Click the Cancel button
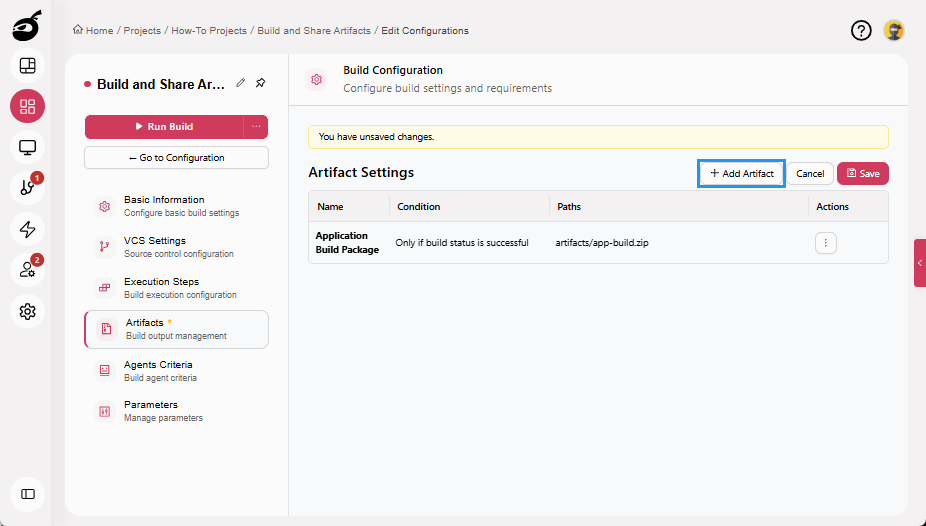 click(810, 174)
